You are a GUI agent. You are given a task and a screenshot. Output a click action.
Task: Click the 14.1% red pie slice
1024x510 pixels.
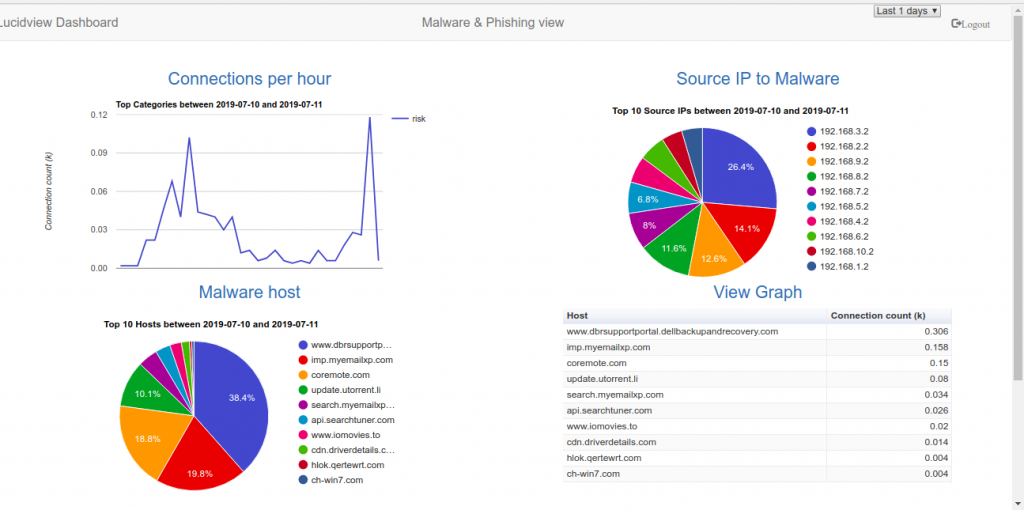coord(748,229)
